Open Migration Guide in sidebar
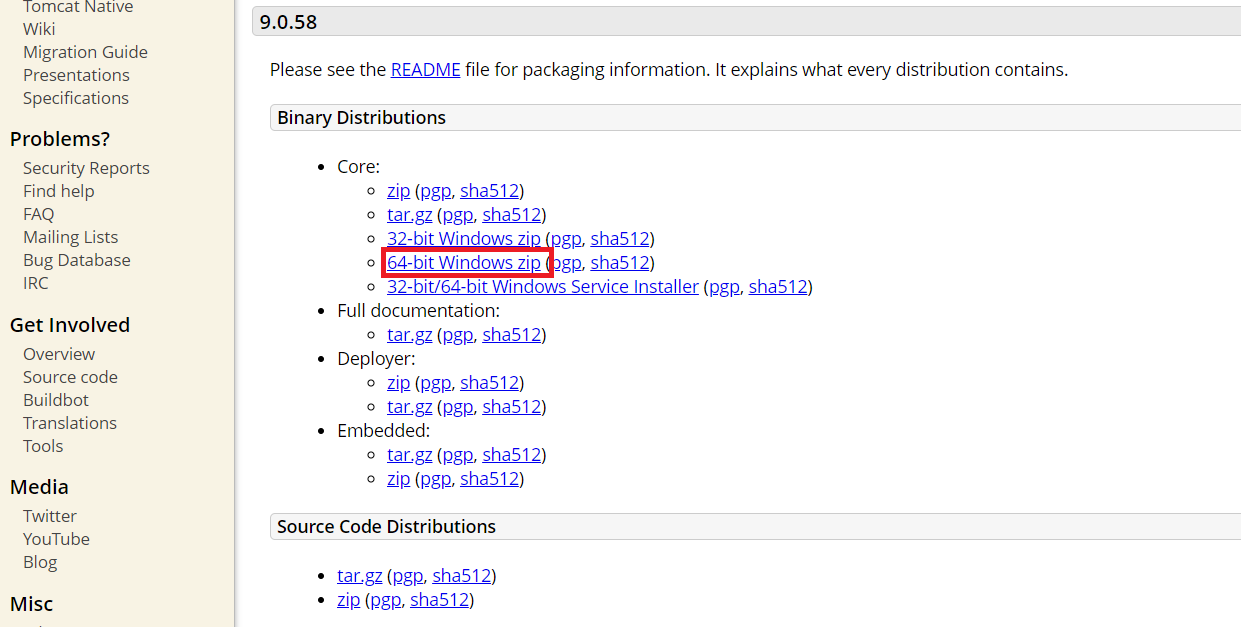The width and height of the screenshot is (1241, 627). click(x=85, y=52)
